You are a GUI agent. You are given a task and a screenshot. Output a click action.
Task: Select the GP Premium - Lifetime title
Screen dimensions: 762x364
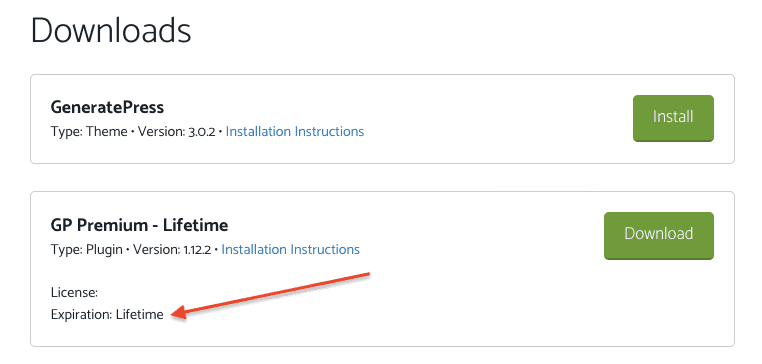tap(139, 225)
